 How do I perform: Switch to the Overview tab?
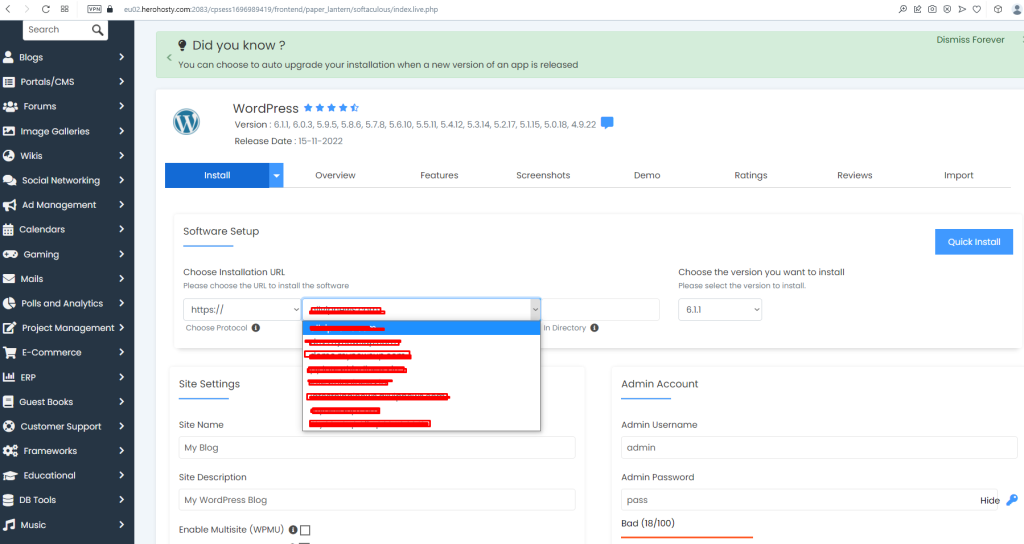pos(335,175)
